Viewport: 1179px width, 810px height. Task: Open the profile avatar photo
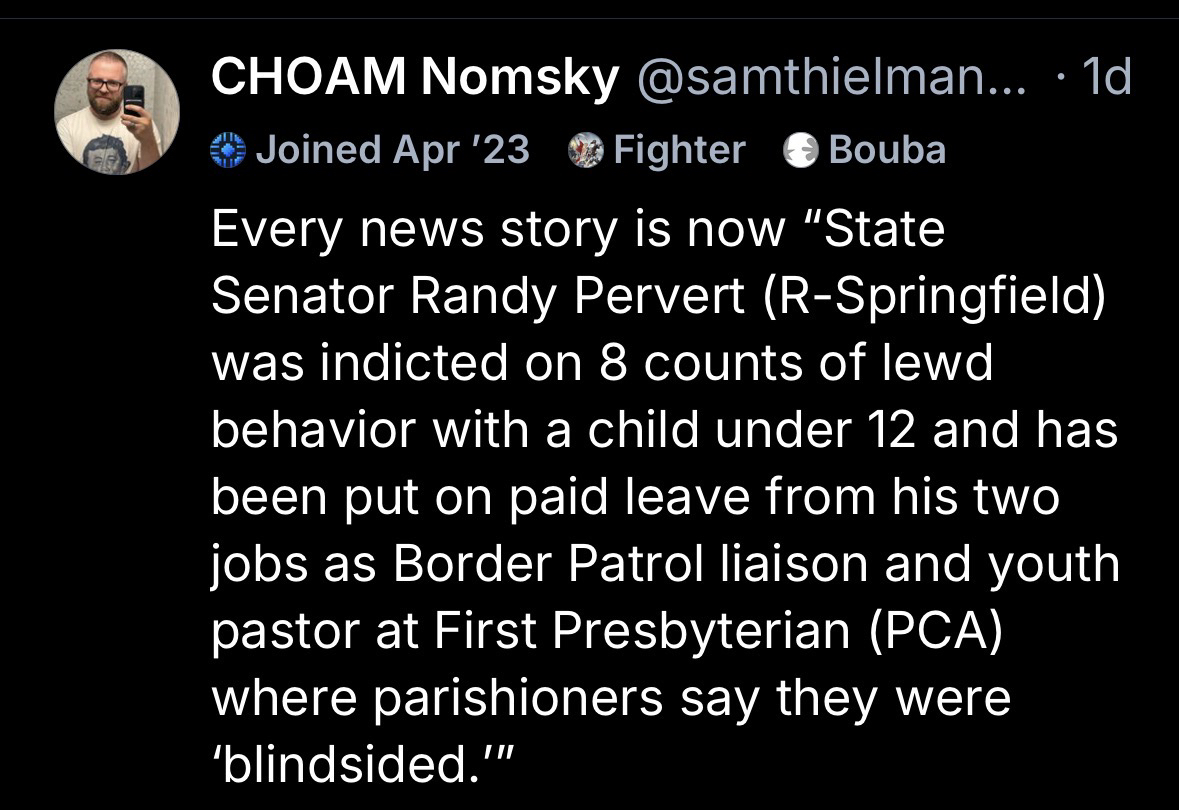(116, 112)
